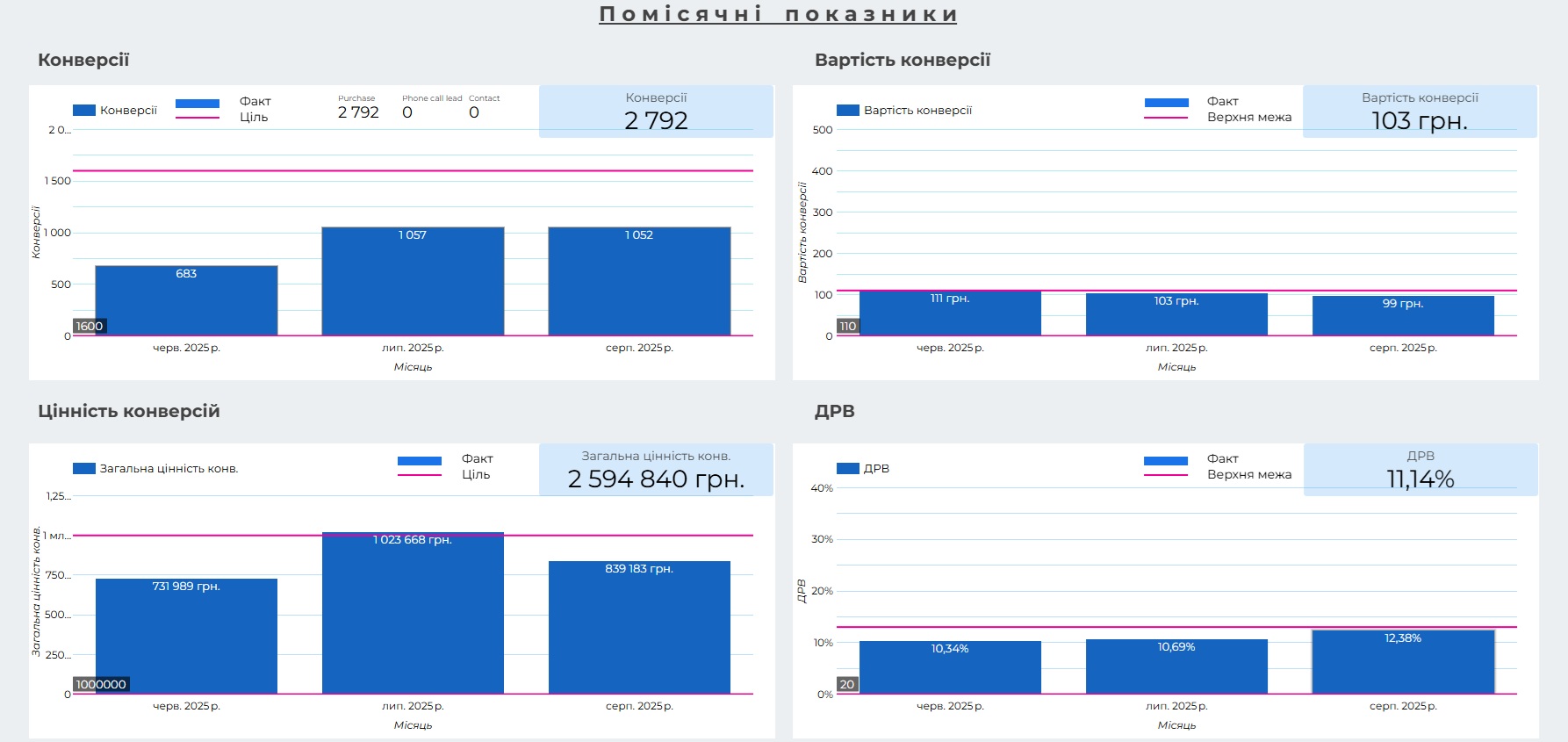Click the 1600 reference line label
Image resolution: width=1568 pixels, height=742 pixels.
90,327
